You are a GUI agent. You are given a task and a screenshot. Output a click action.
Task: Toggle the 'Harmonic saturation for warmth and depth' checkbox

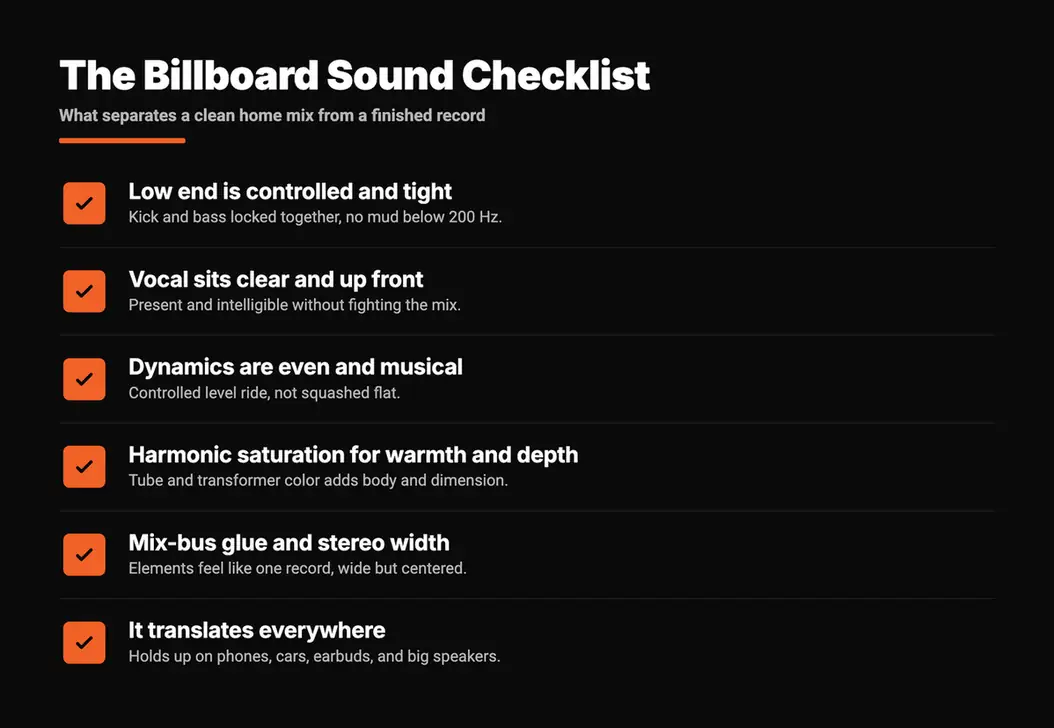(84, 467)
